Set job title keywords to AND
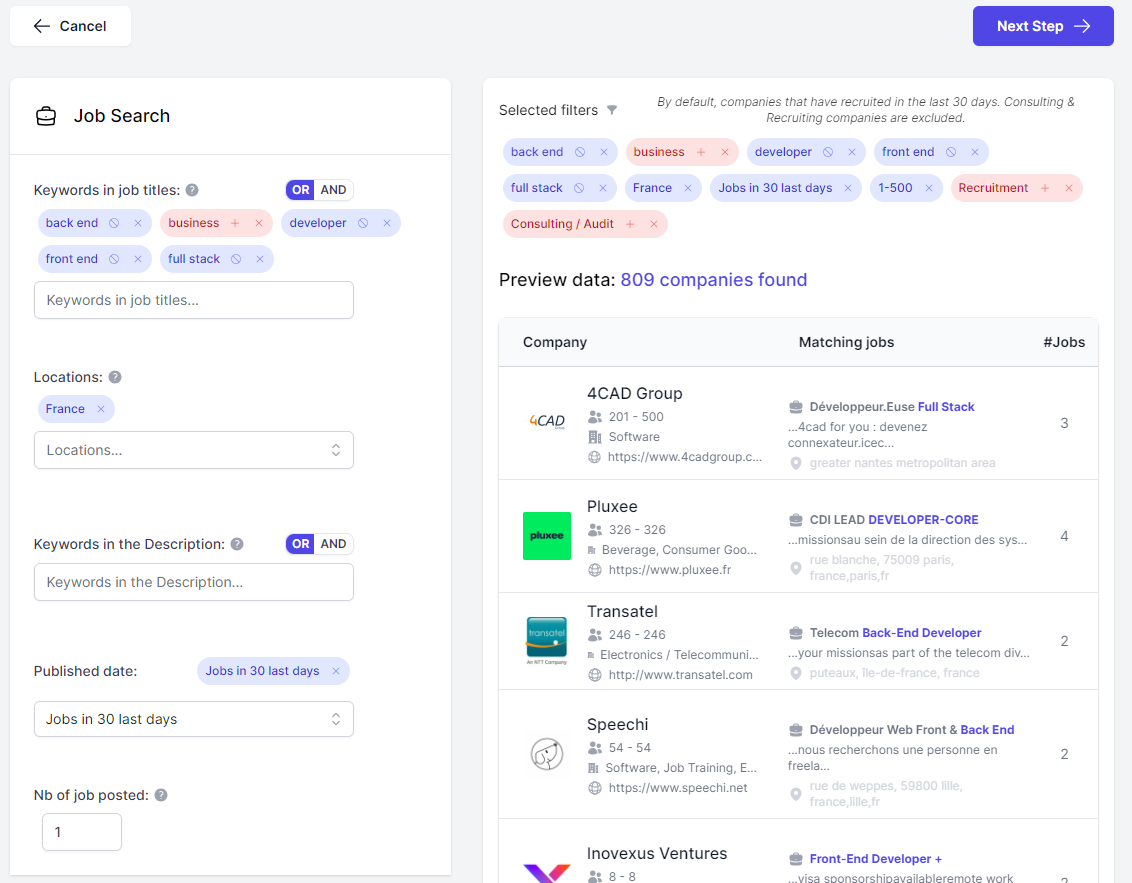Viewport: 1132px width, 883px height. coord(334,190)
